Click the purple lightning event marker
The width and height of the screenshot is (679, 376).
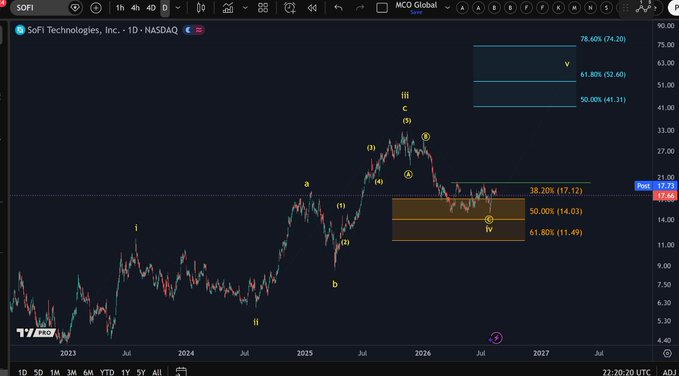pyautogui.click(x=496, y=337)
